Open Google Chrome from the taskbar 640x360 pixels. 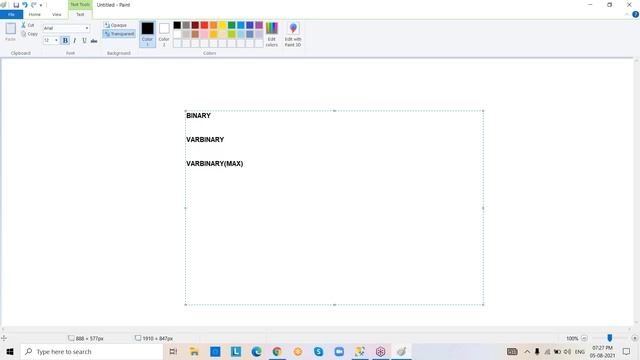click(x=277, y=351)
